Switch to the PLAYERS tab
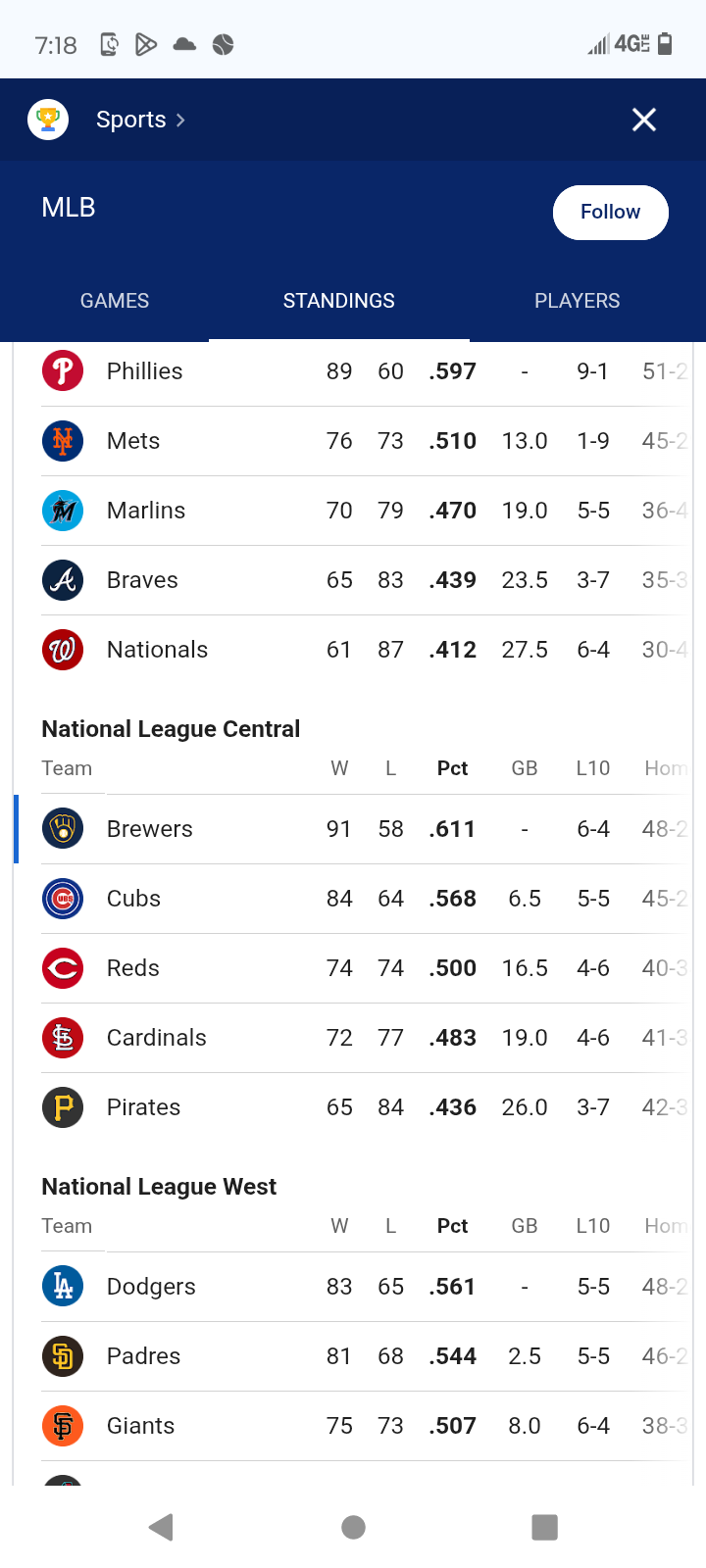 point(577,301)
